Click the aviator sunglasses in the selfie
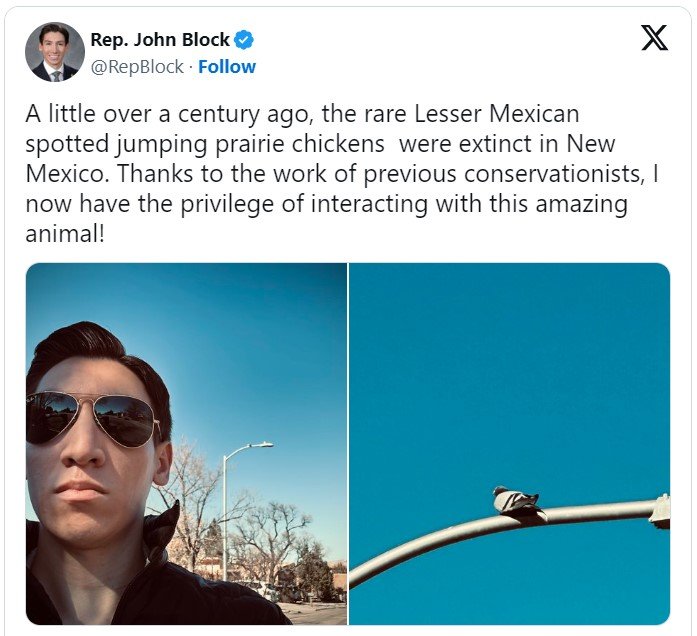This screenshot has width=697, height=636. coord(93,418)
